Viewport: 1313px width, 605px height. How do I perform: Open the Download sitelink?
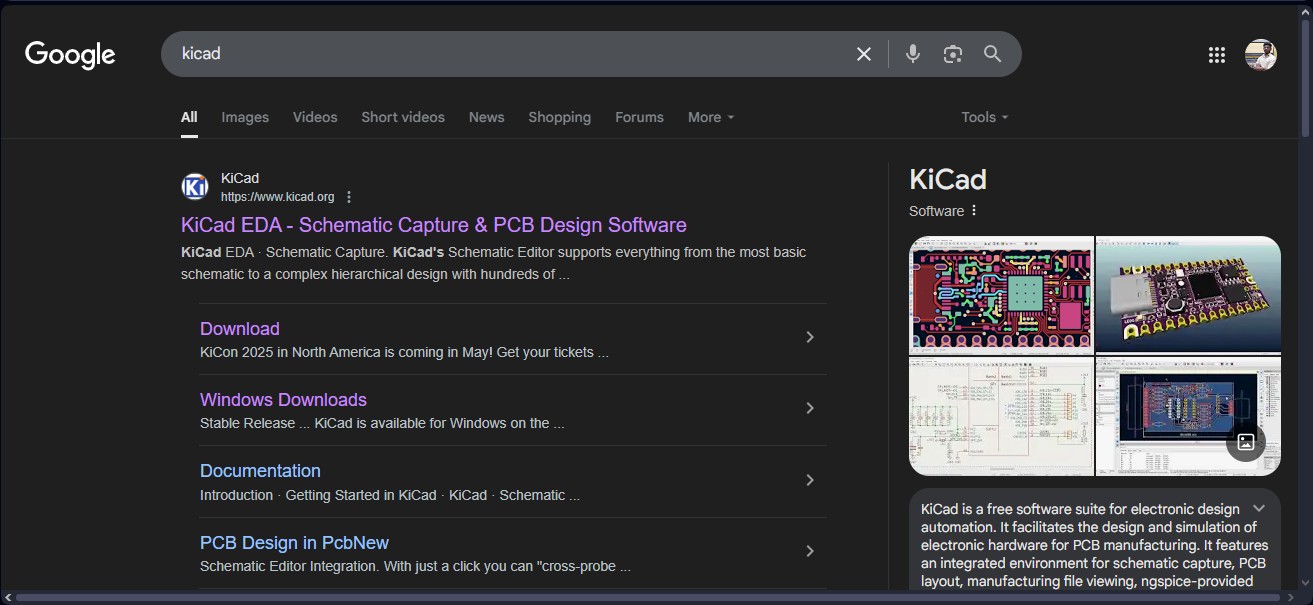pos(240,329)
